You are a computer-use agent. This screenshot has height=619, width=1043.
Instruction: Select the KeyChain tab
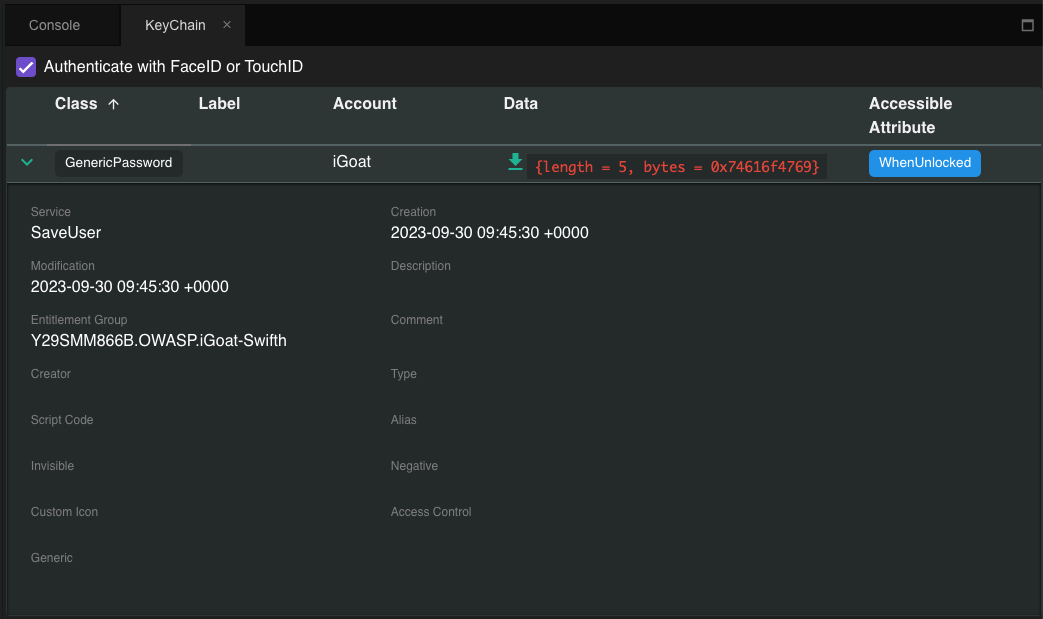point(175,25)
